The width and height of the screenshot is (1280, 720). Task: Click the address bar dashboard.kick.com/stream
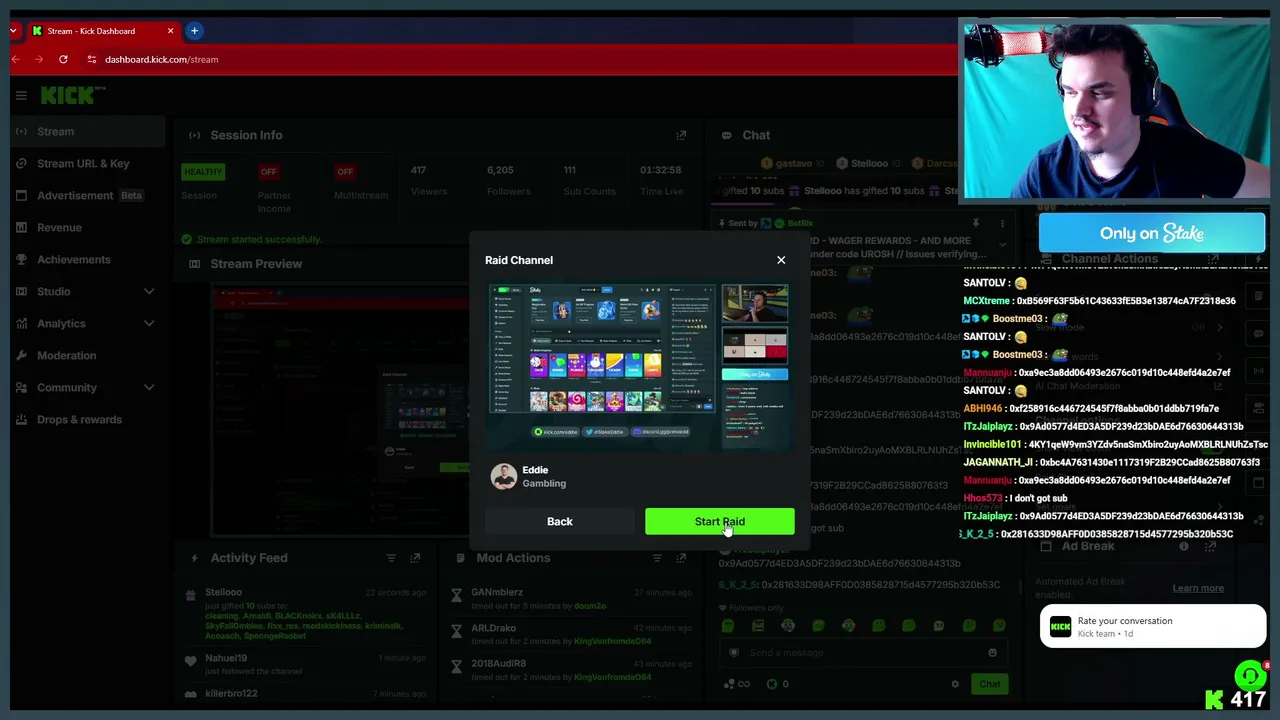pos(161,59)
